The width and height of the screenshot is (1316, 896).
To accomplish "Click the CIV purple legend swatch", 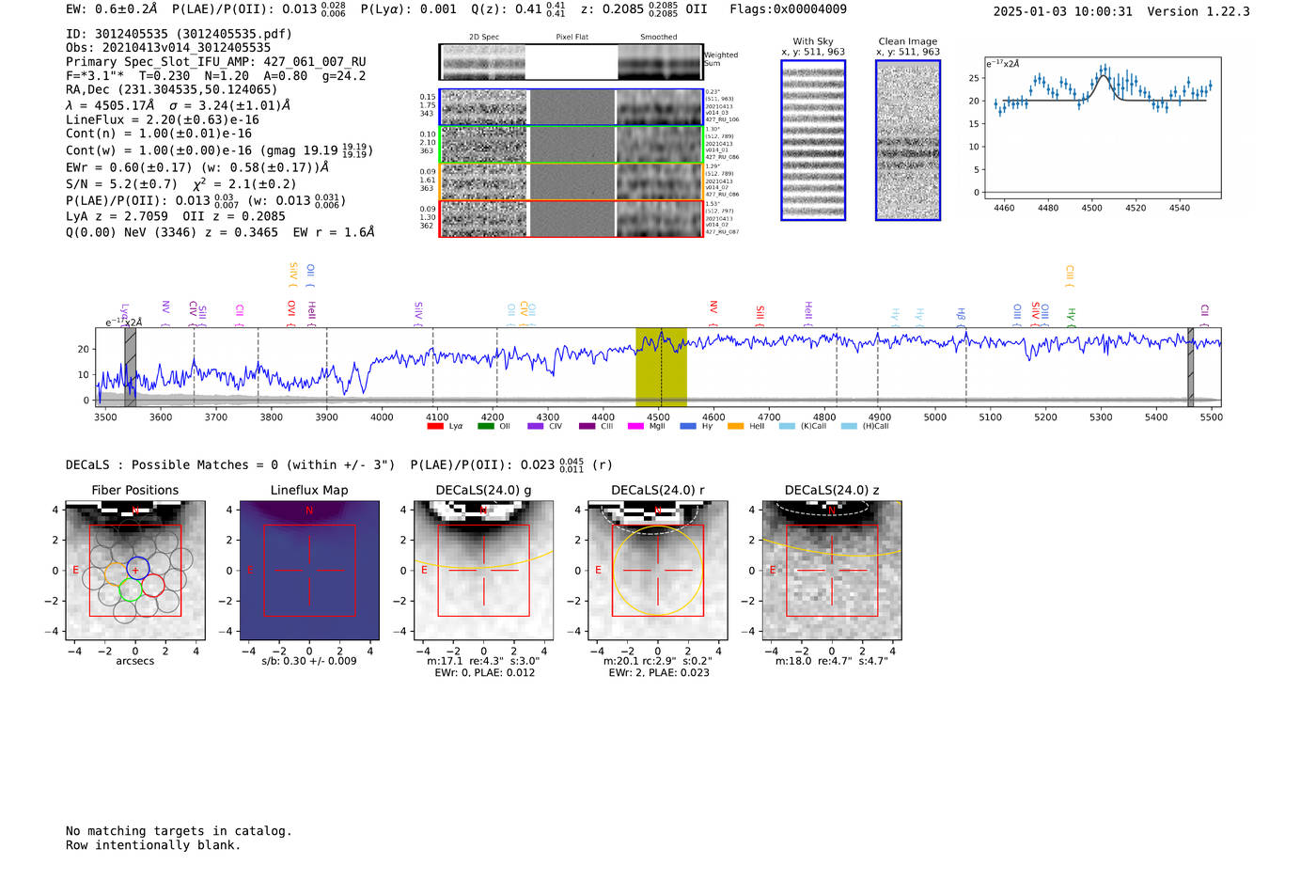I will click(535, 426).
